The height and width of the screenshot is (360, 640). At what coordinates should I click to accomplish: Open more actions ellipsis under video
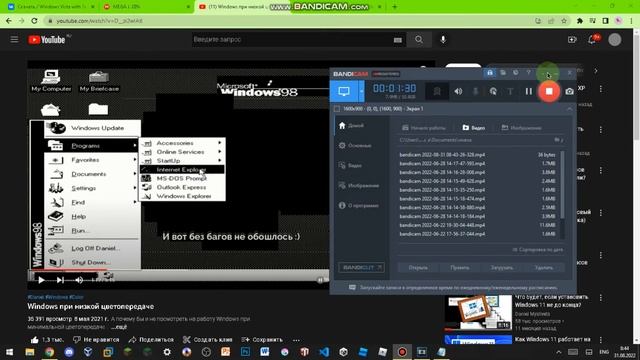point(296,340)
